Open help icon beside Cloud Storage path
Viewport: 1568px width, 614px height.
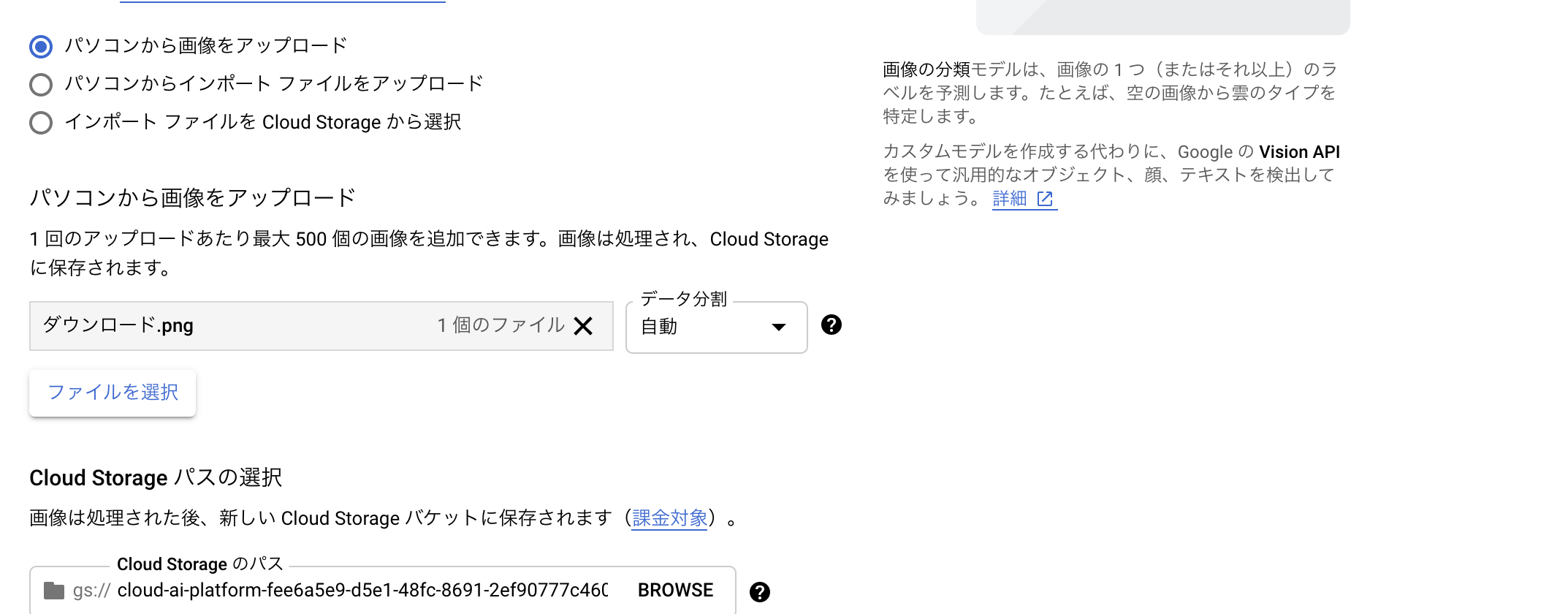760,591
